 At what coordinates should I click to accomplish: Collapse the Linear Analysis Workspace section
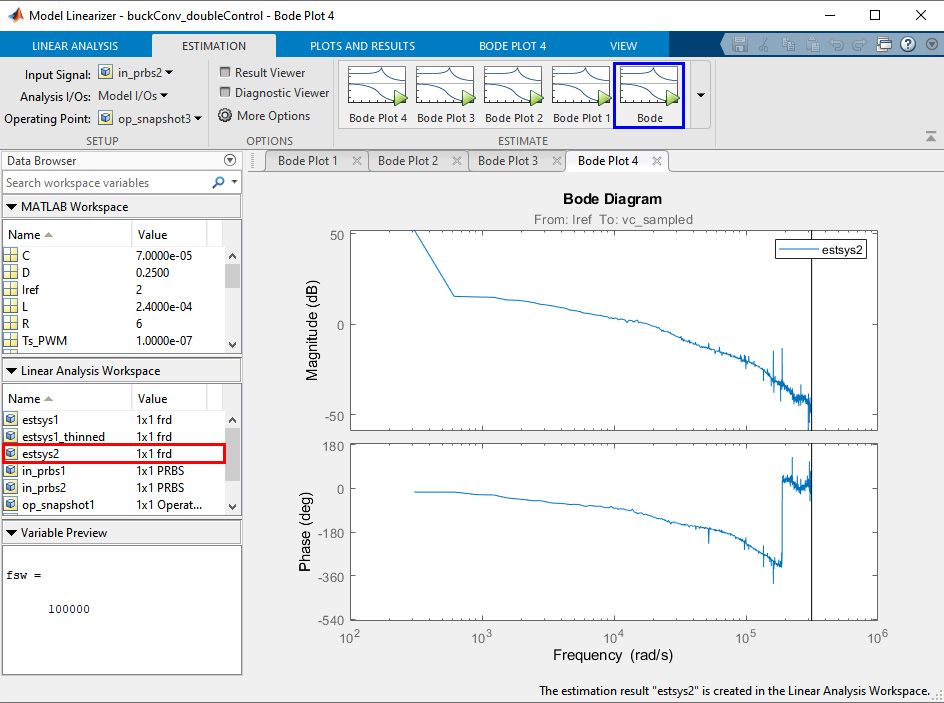coord(10,370)
